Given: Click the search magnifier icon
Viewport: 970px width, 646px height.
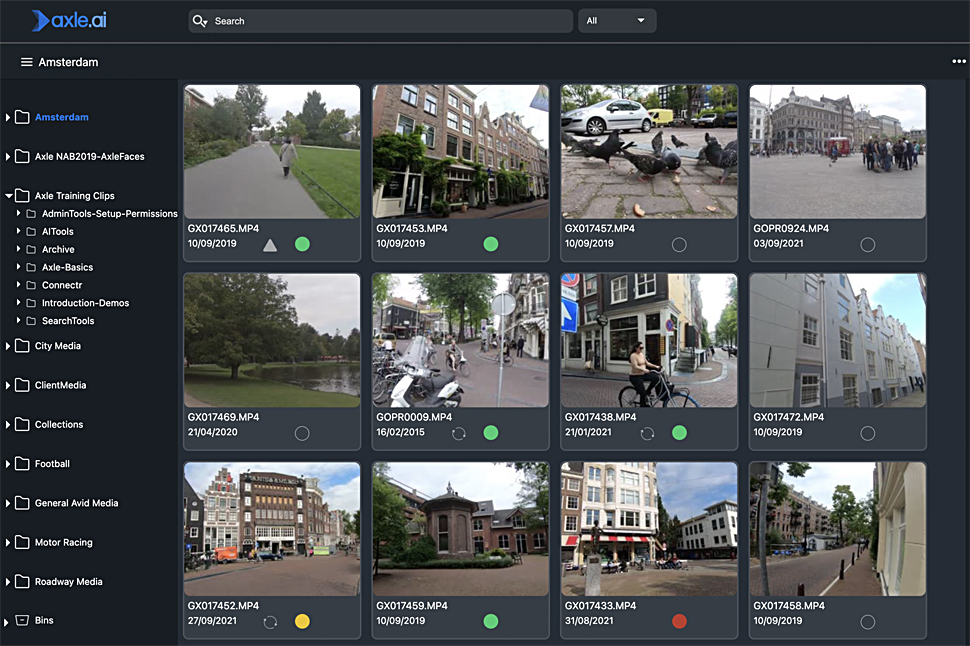Looking at the screenshot, I should coord(199,21).
